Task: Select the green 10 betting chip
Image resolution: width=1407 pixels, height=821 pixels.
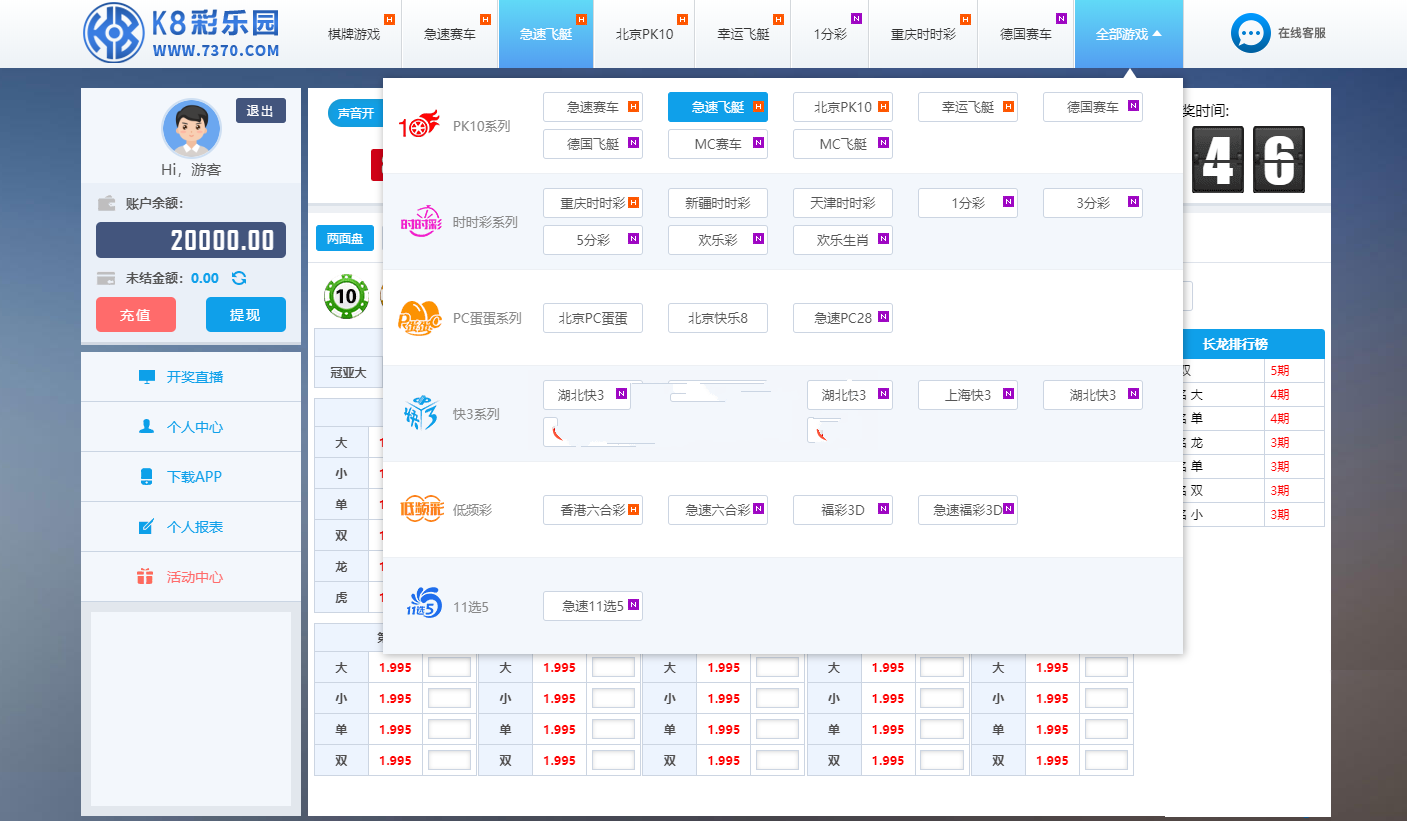Action: (346, 296)
